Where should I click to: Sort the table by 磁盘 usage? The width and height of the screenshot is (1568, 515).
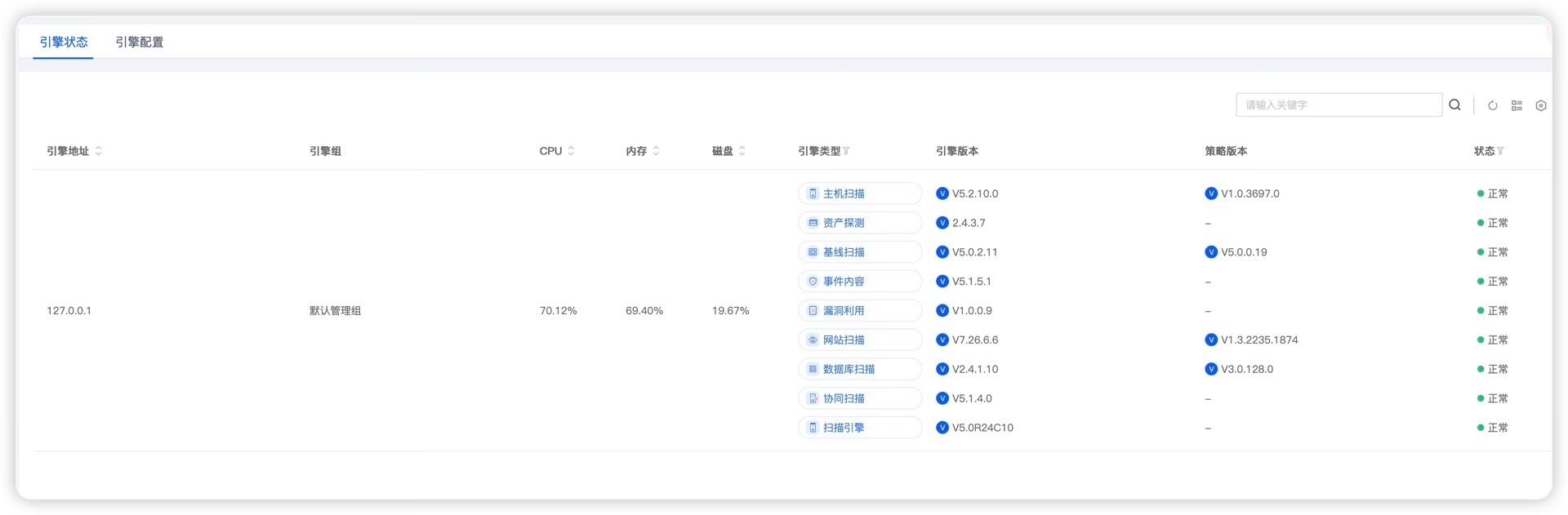[742, 151]
